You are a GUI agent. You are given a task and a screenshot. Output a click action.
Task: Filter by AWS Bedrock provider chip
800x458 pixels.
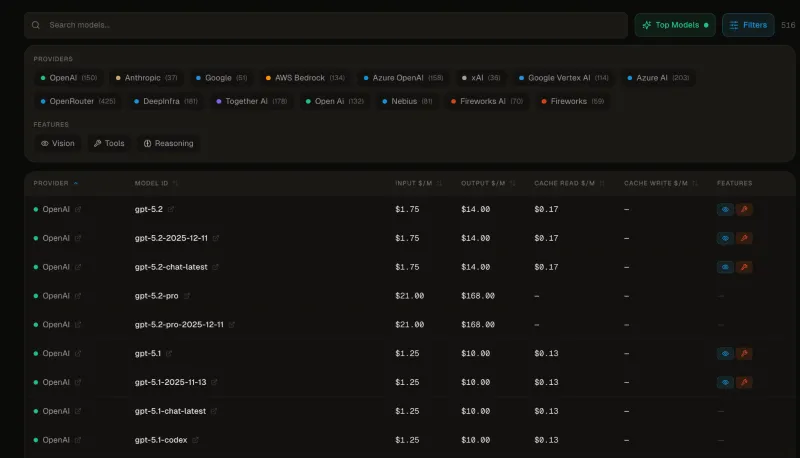pos(305,78)
